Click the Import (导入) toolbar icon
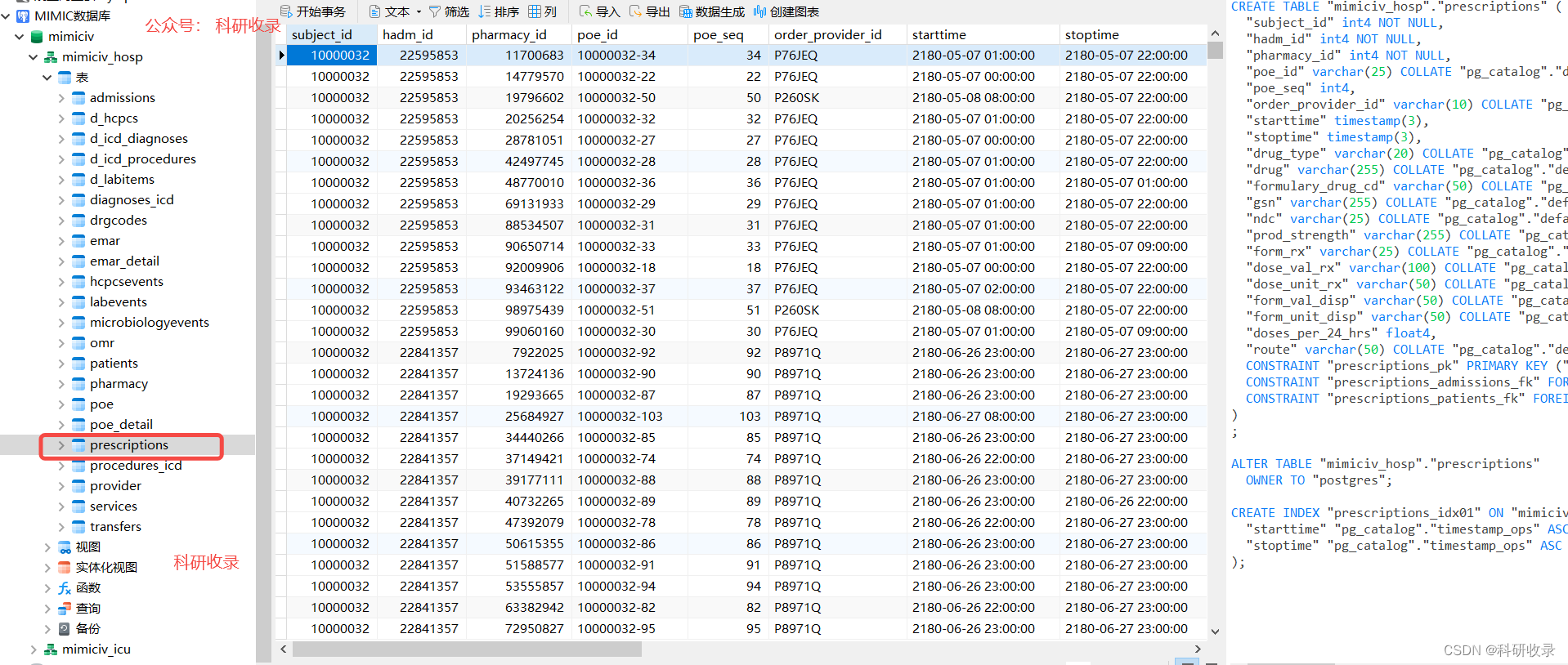The height and width of the screenshot is (665, 1568). pyautogui.click(x=585, y=11)
